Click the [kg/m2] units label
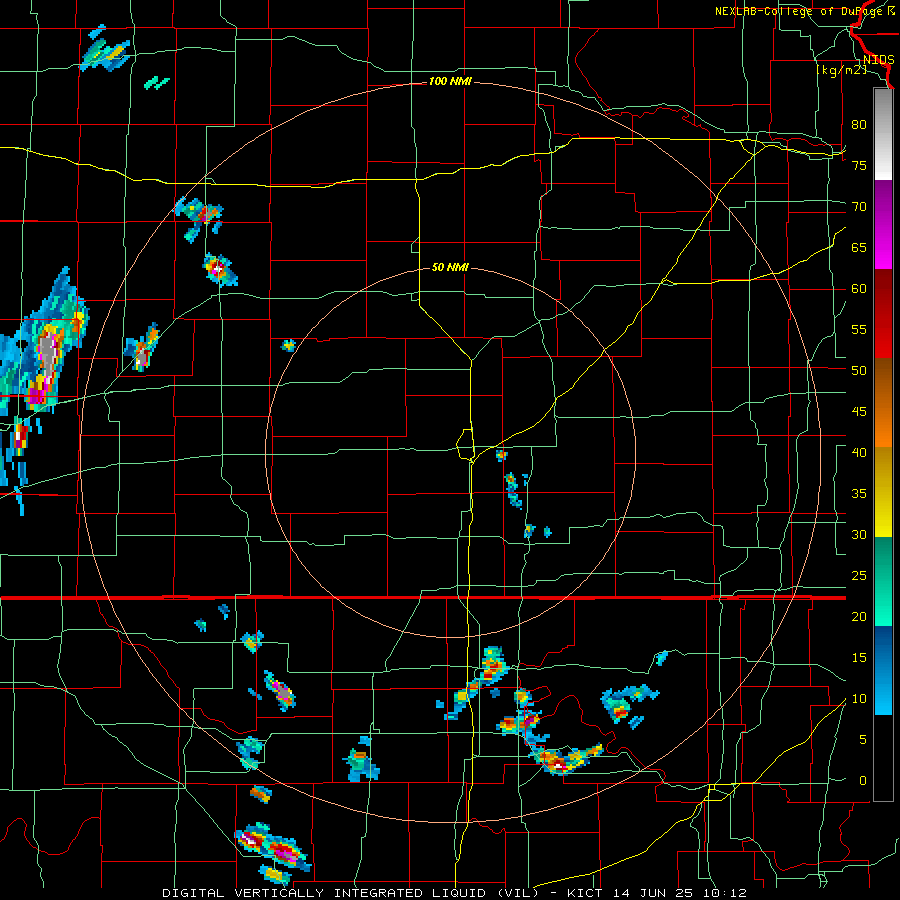900x900 pixels. [841, 70]
